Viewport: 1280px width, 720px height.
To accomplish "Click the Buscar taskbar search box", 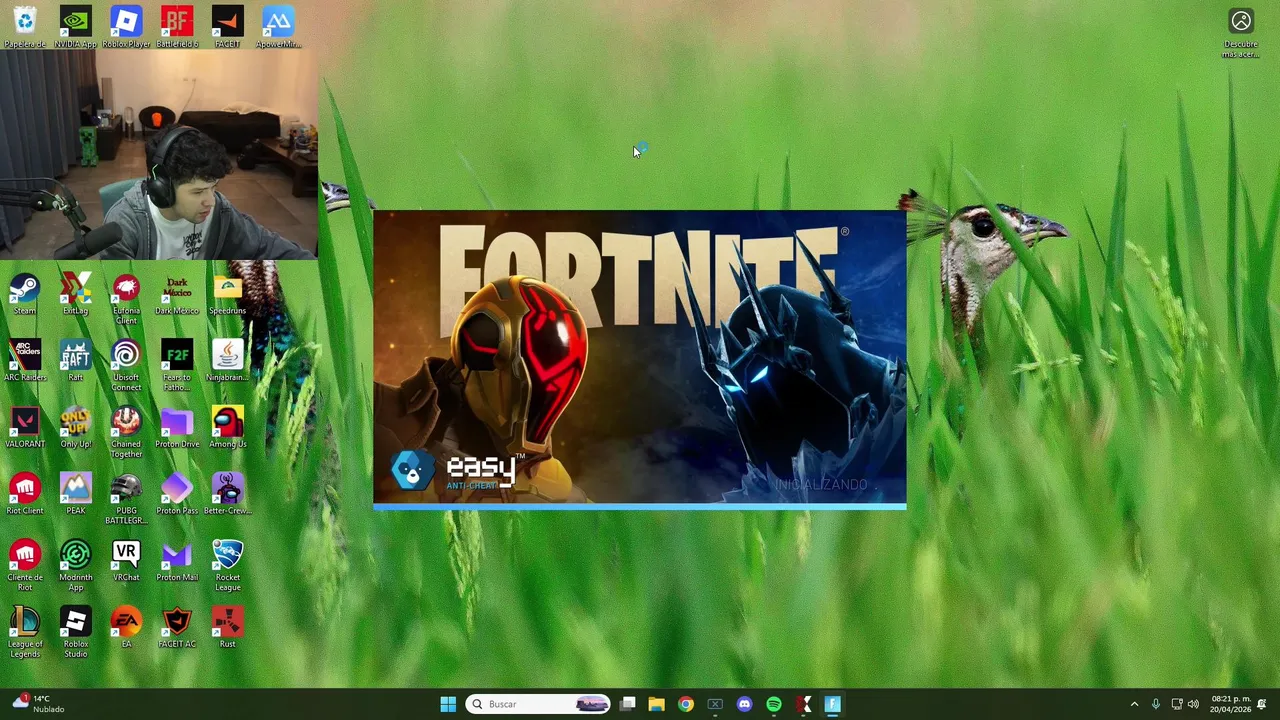I will pos(540,704).
